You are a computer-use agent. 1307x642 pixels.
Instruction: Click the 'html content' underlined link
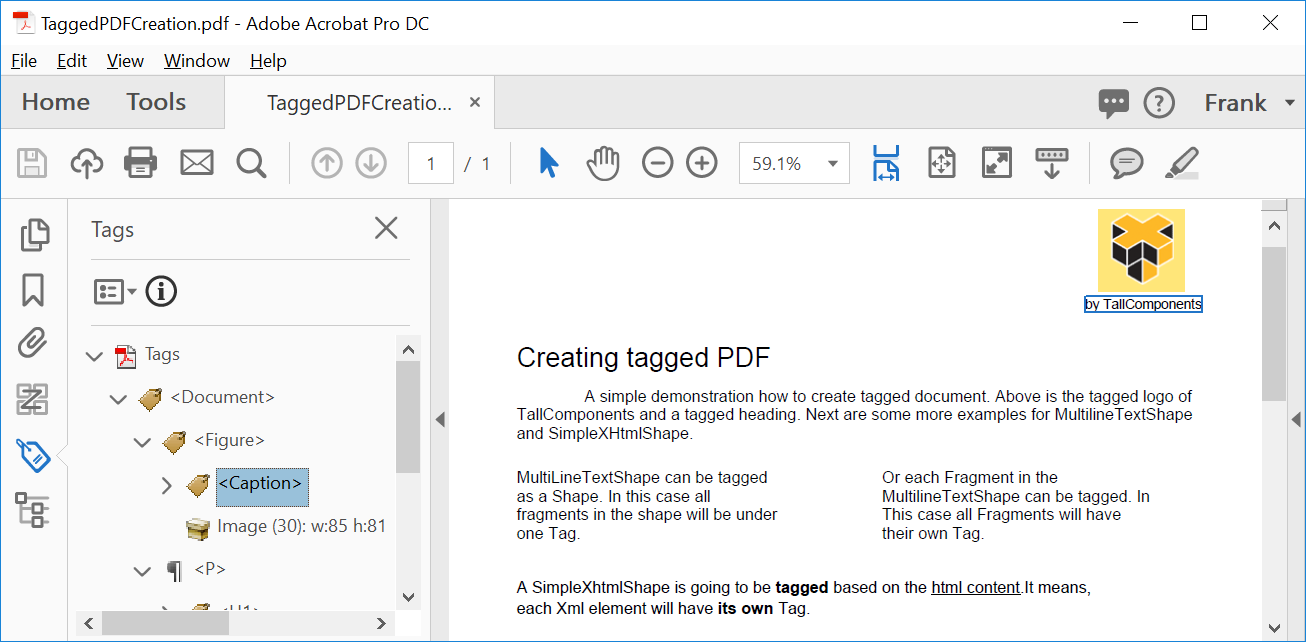point(975,588)
